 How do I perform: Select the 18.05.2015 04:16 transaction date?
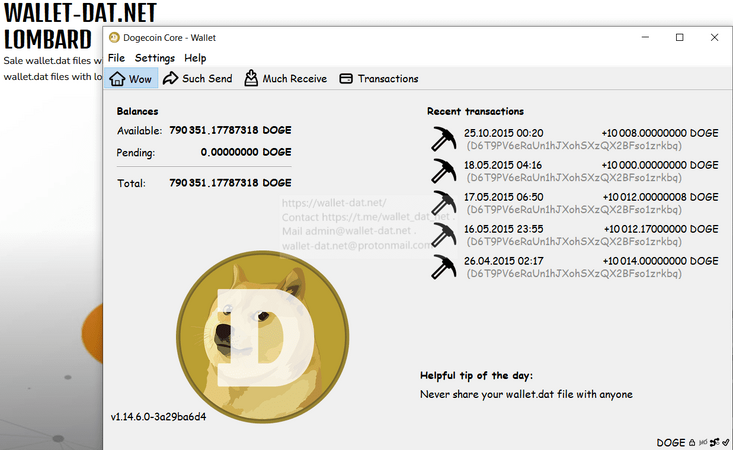[503, 165]
